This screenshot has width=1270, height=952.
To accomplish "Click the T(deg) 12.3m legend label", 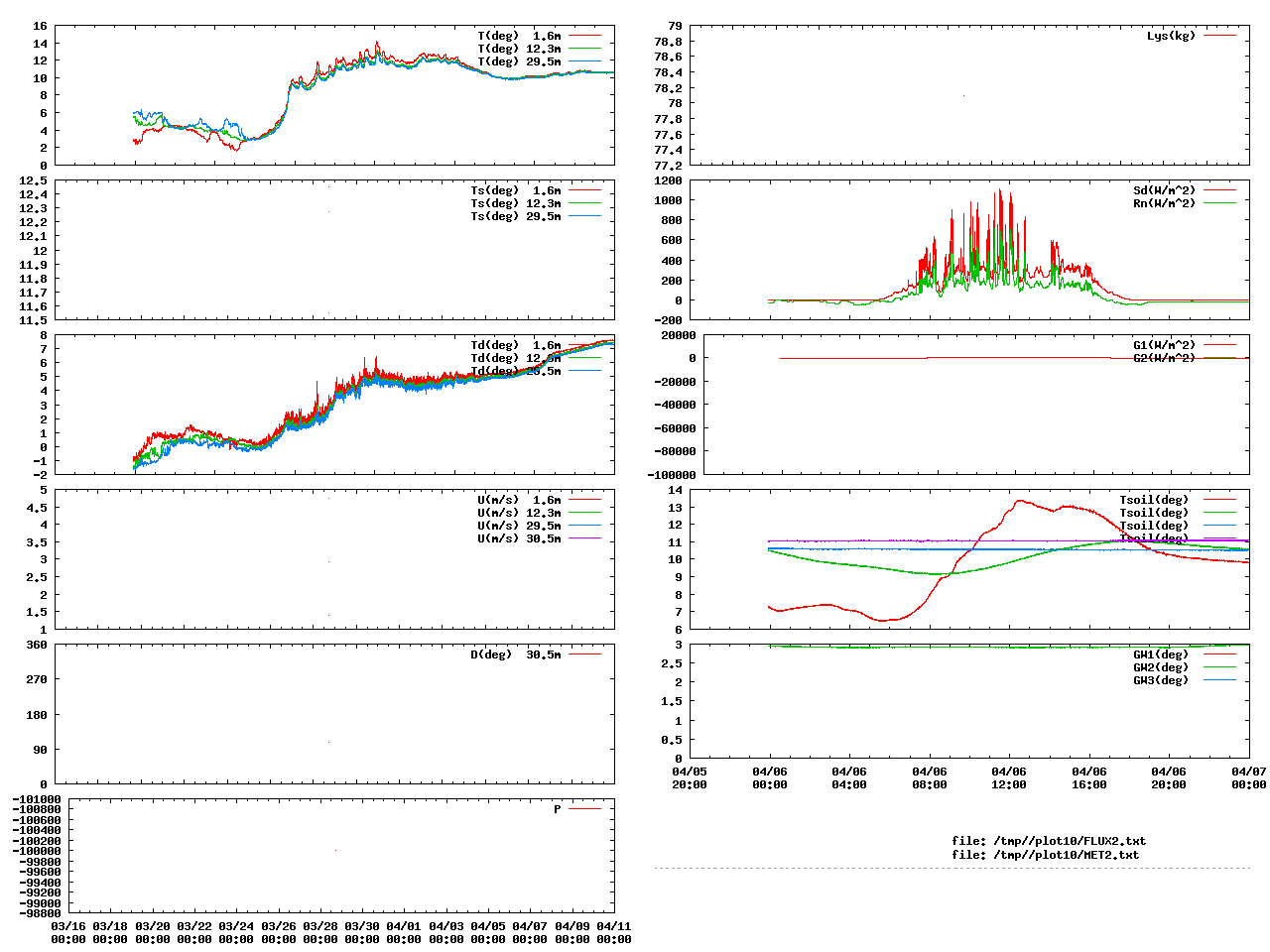I will click(x=519, y=49).
